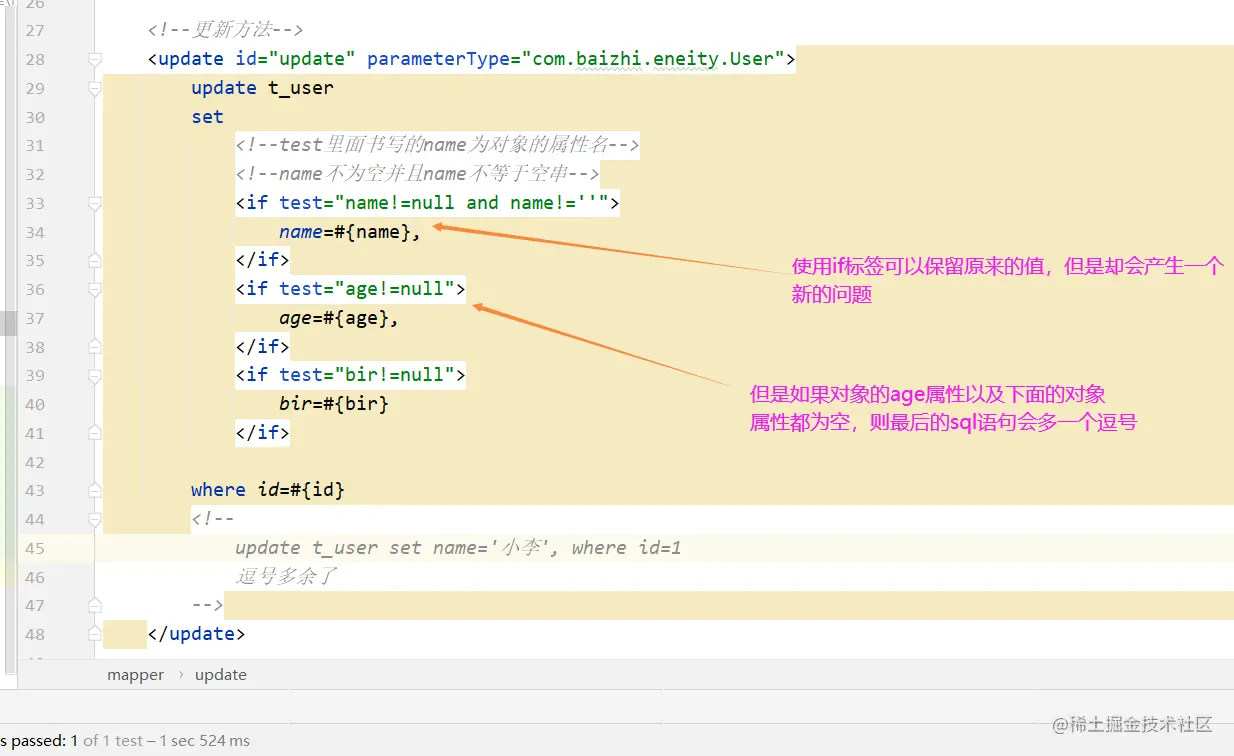The height and width of the screenshot is (756, 1234).
Task: Click the 更新方法 comment on line 27
Action: [225, 30]
